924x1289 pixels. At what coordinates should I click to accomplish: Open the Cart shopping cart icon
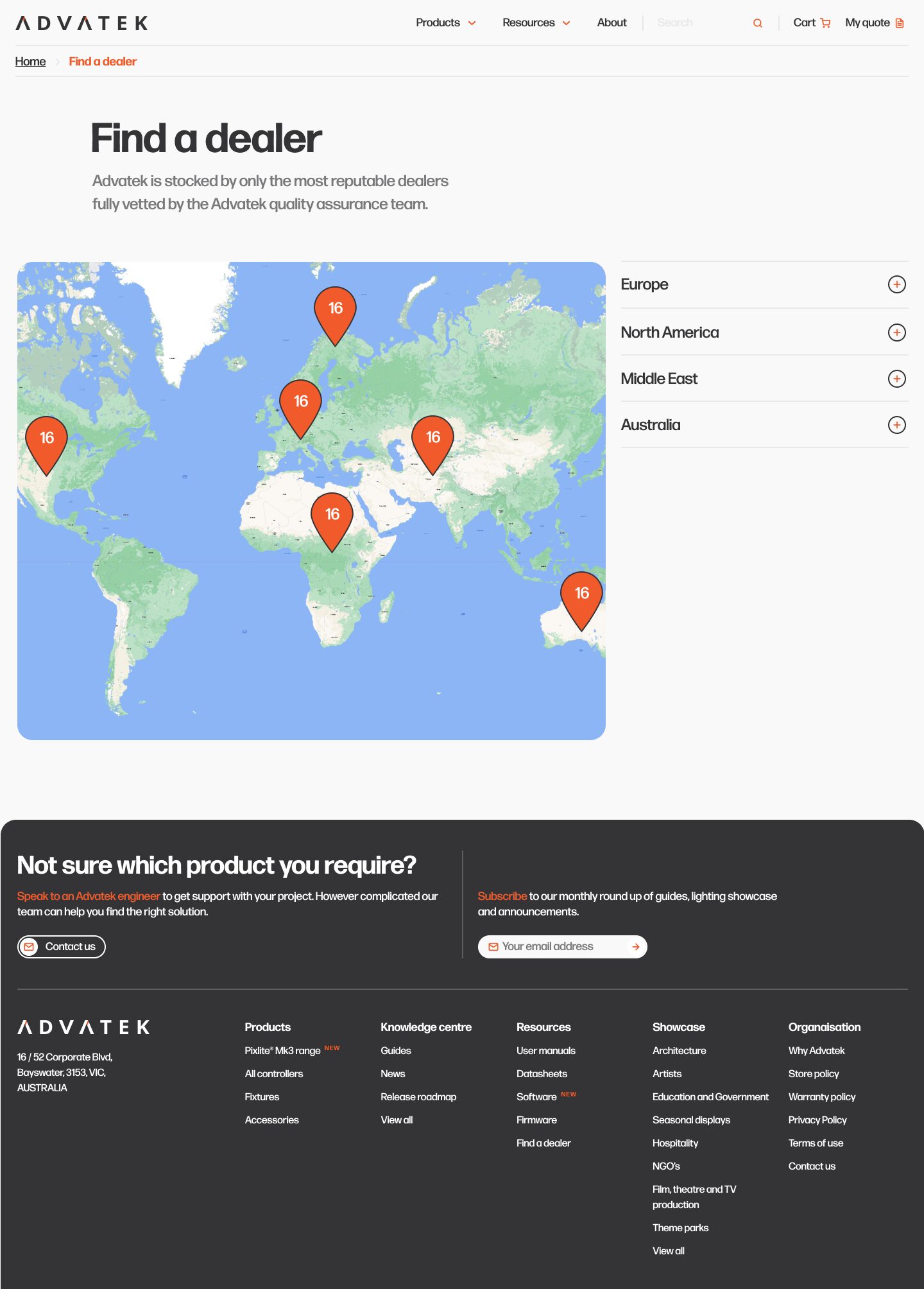(x=826, y=23)
